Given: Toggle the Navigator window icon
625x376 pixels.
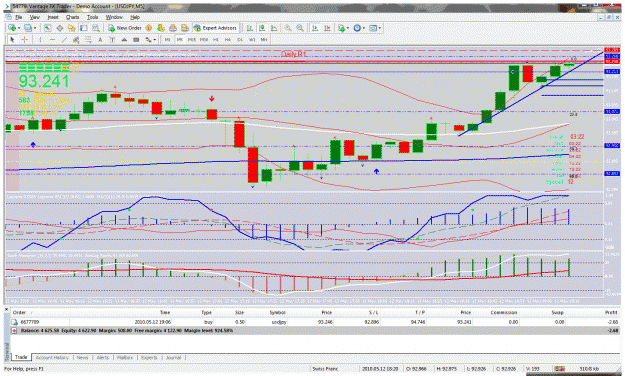Looking at the screenshot, I should tap(72, 28).
